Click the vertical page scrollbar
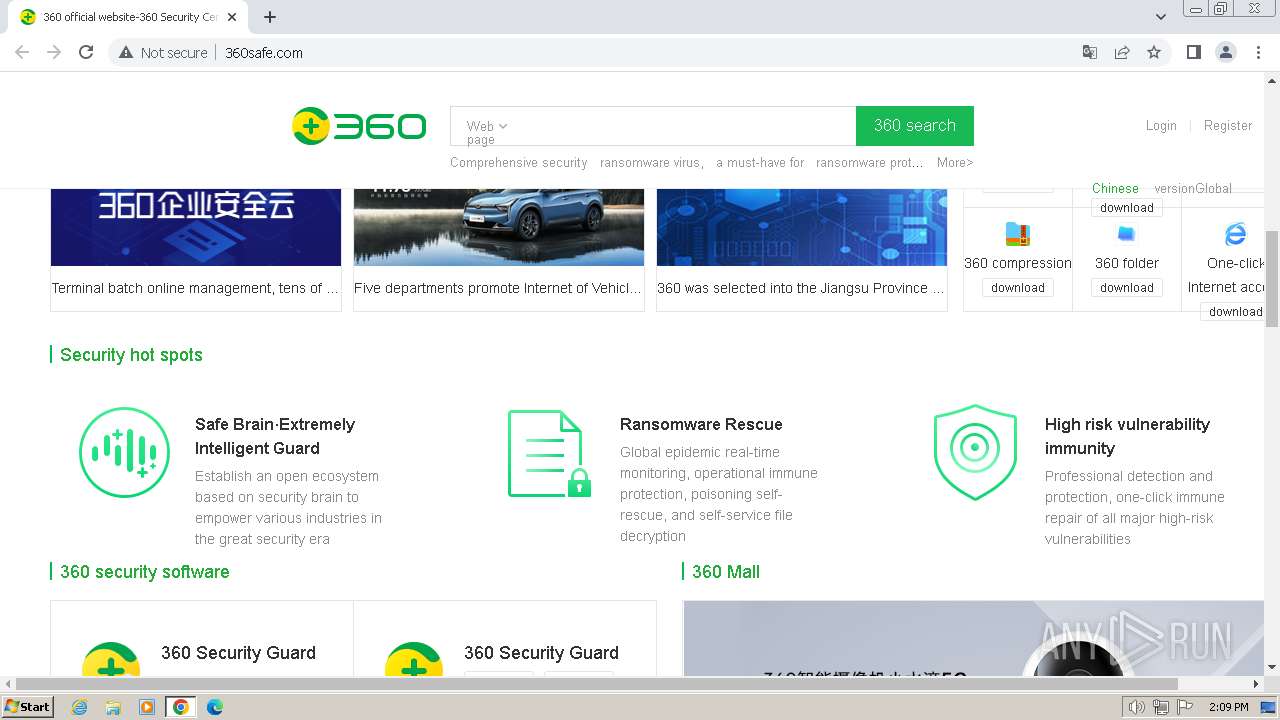This screenshot has width=1280, height=720. (x=1272, y=278)
